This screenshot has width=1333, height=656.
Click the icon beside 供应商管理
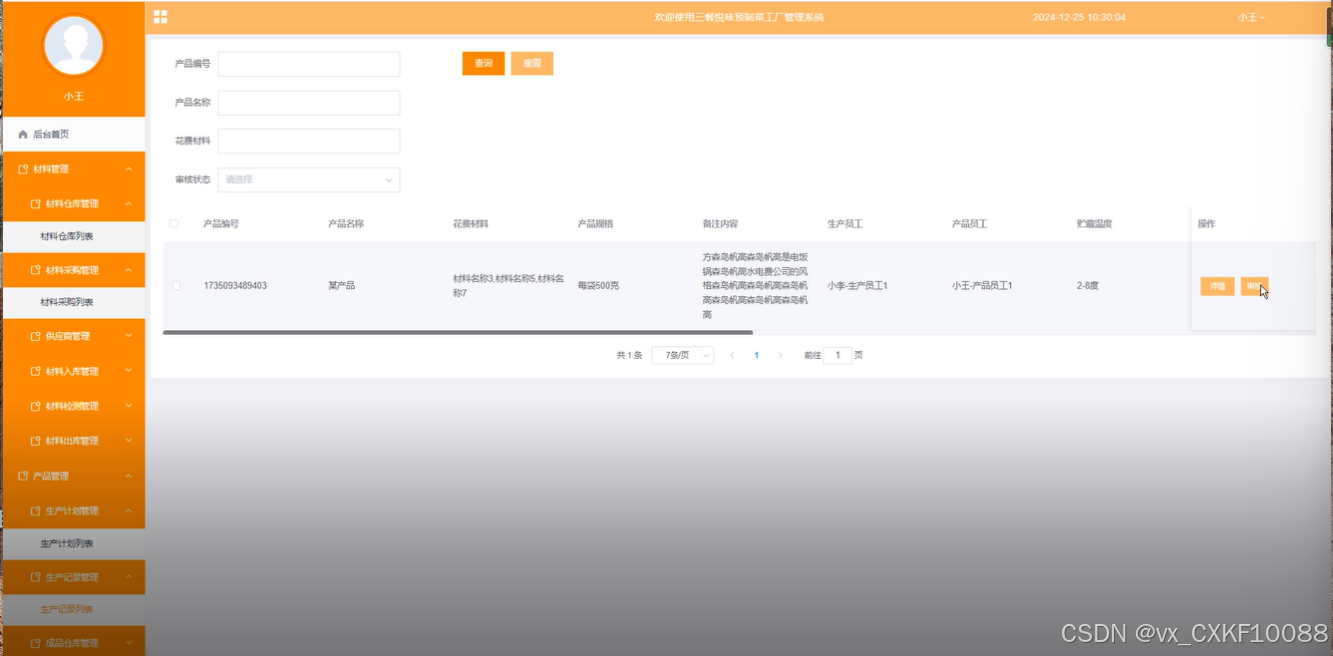pyautogui.click(x=36, y=336)
